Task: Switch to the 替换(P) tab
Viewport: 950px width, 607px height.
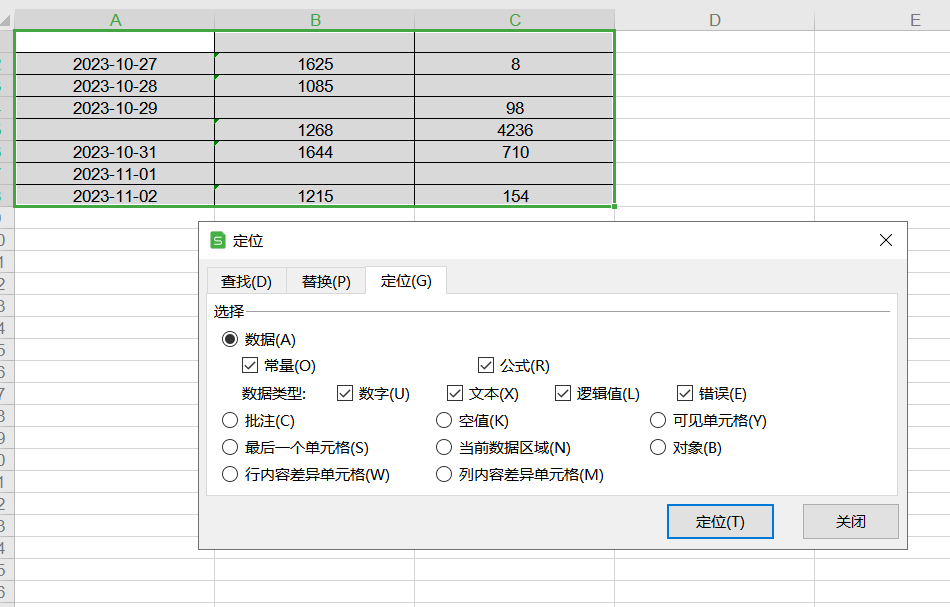Action: tap(326, 282)
